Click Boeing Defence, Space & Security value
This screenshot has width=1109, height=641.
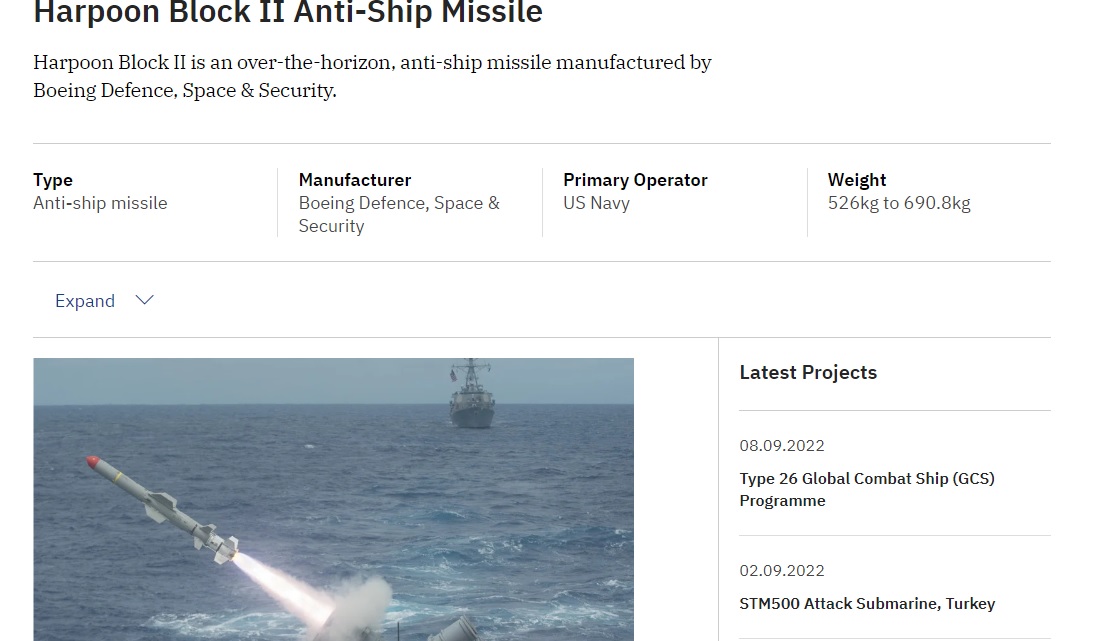pyautogui.click(x=398, y=214)
